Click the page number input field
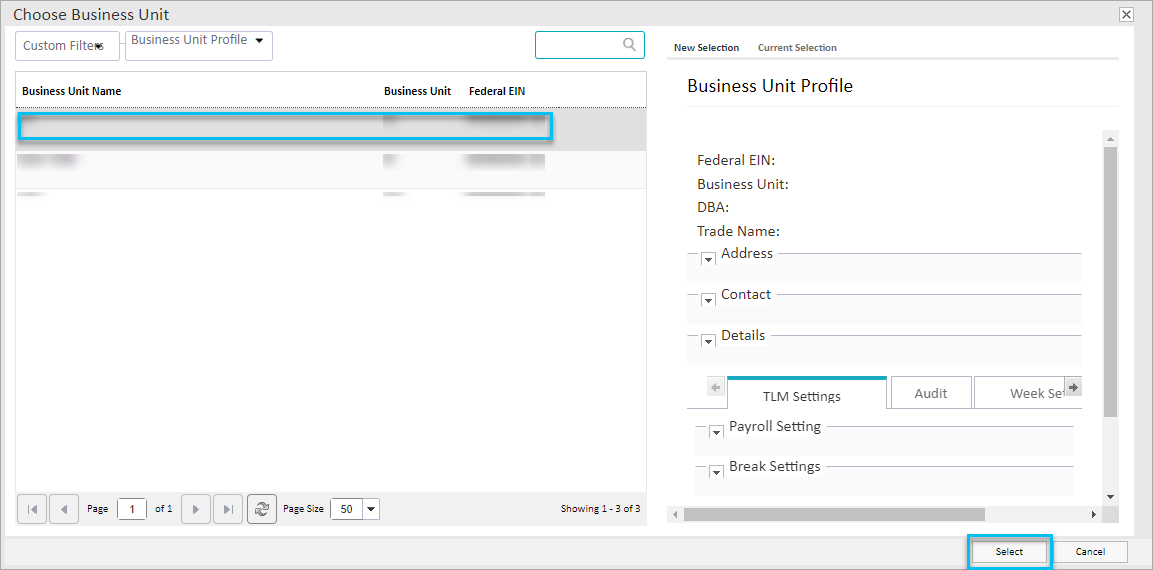This screenshot has height=570, width=1153. pyautogui.click(x=132, y=509)
